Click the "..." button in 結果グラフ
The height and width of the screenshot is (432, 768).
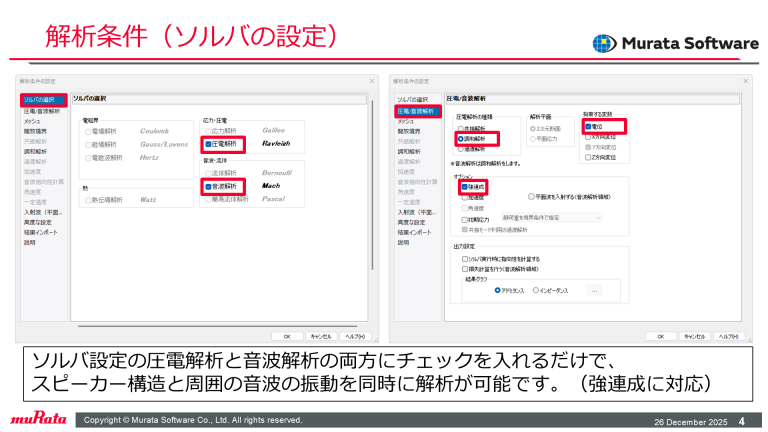[x=596, y=290]
